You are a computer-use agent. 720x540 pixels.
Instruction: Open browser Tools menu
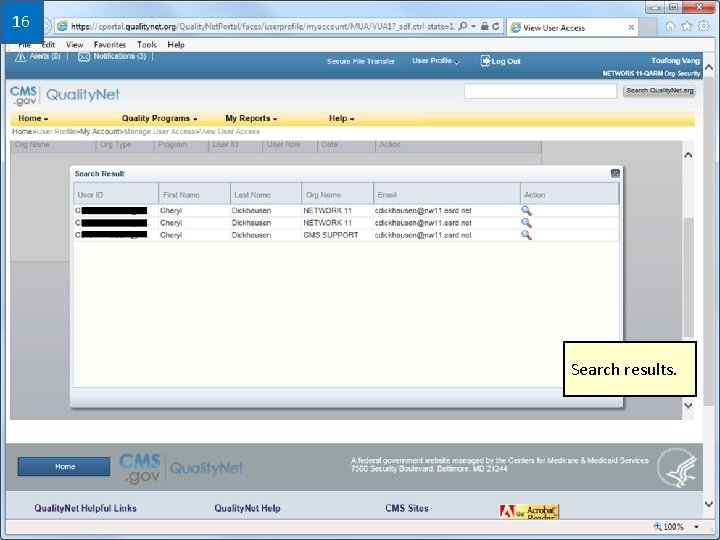[x=146, y=45]
